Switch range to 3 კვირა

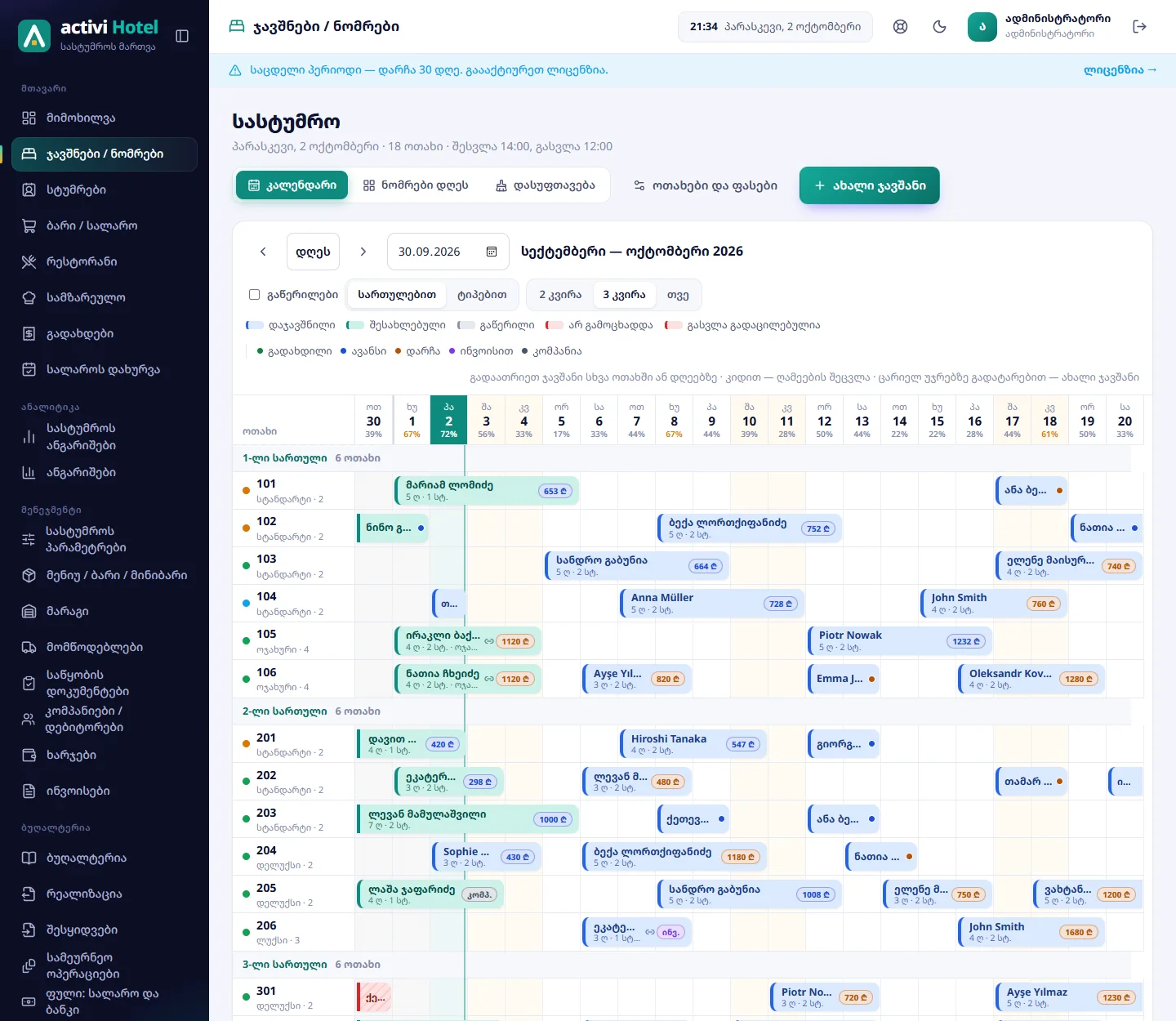click(x=624, y=295)
